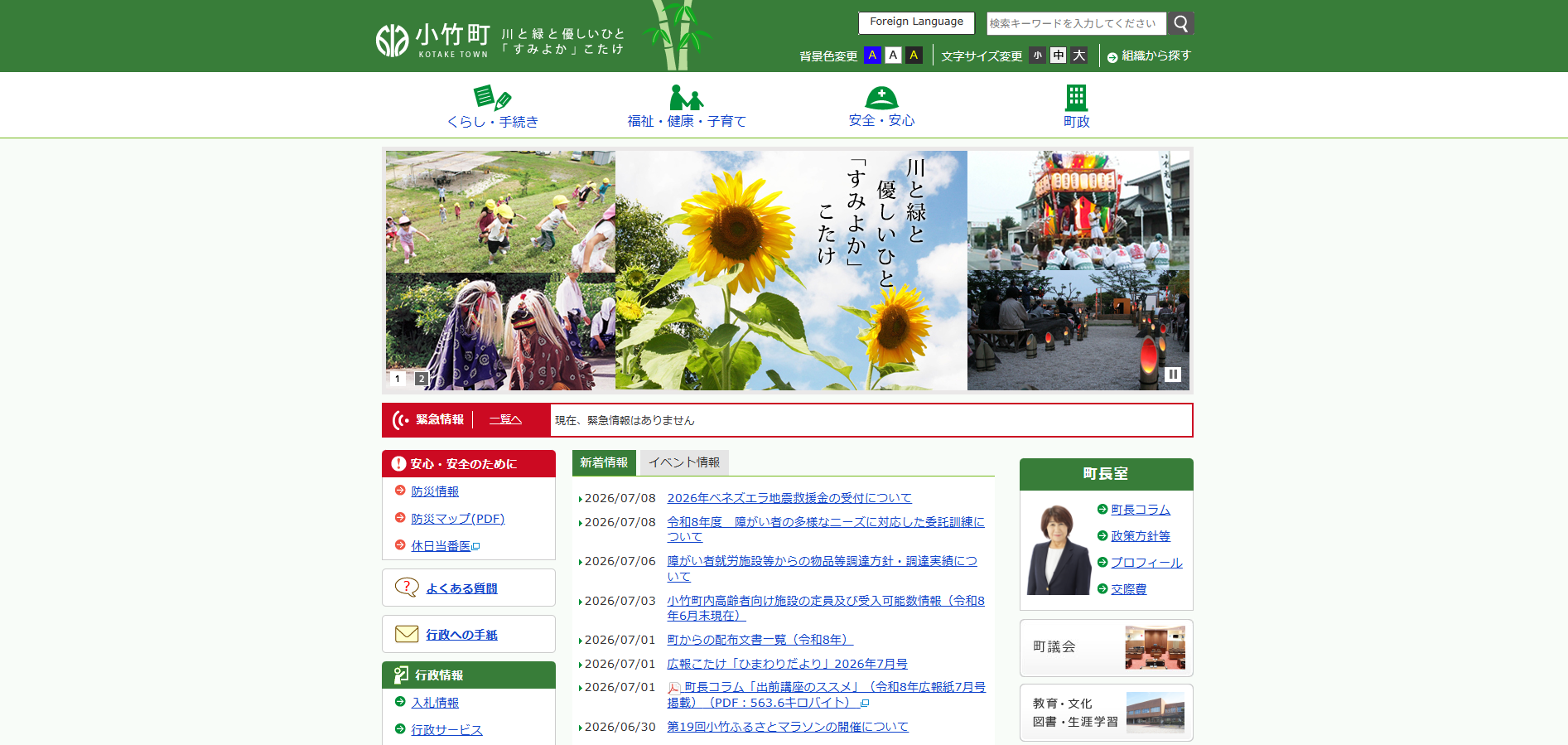Open 2026年ベネズエラ地震救援金 news item
This screenshot has width=1568, height=745.
pos(789,498)
